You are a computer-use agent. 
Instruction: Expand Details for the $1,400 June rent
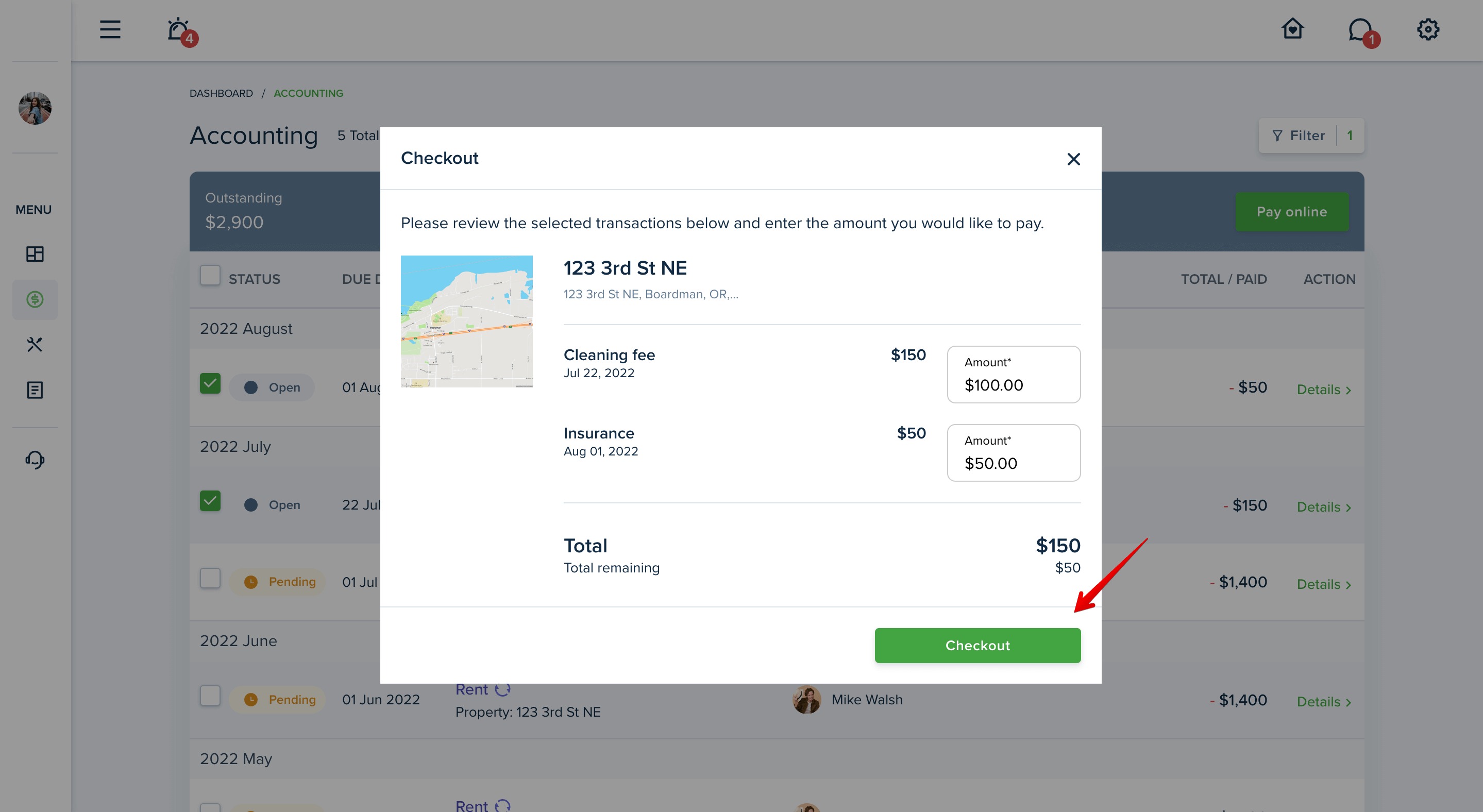click(x=1324, y=702)
